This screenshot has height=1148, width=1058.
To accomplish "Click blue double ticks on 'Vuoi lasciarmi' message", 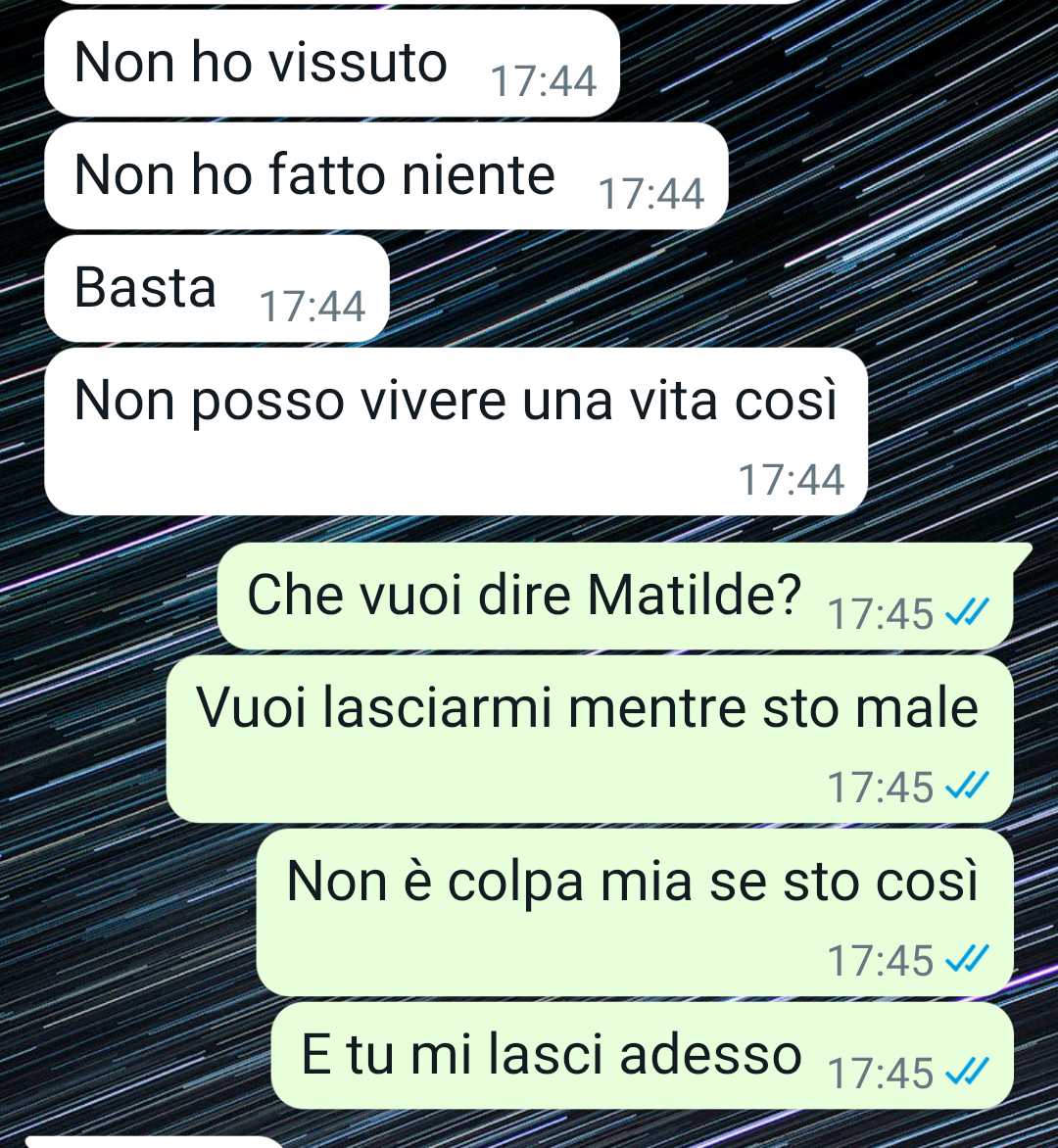I will [967, 787].
